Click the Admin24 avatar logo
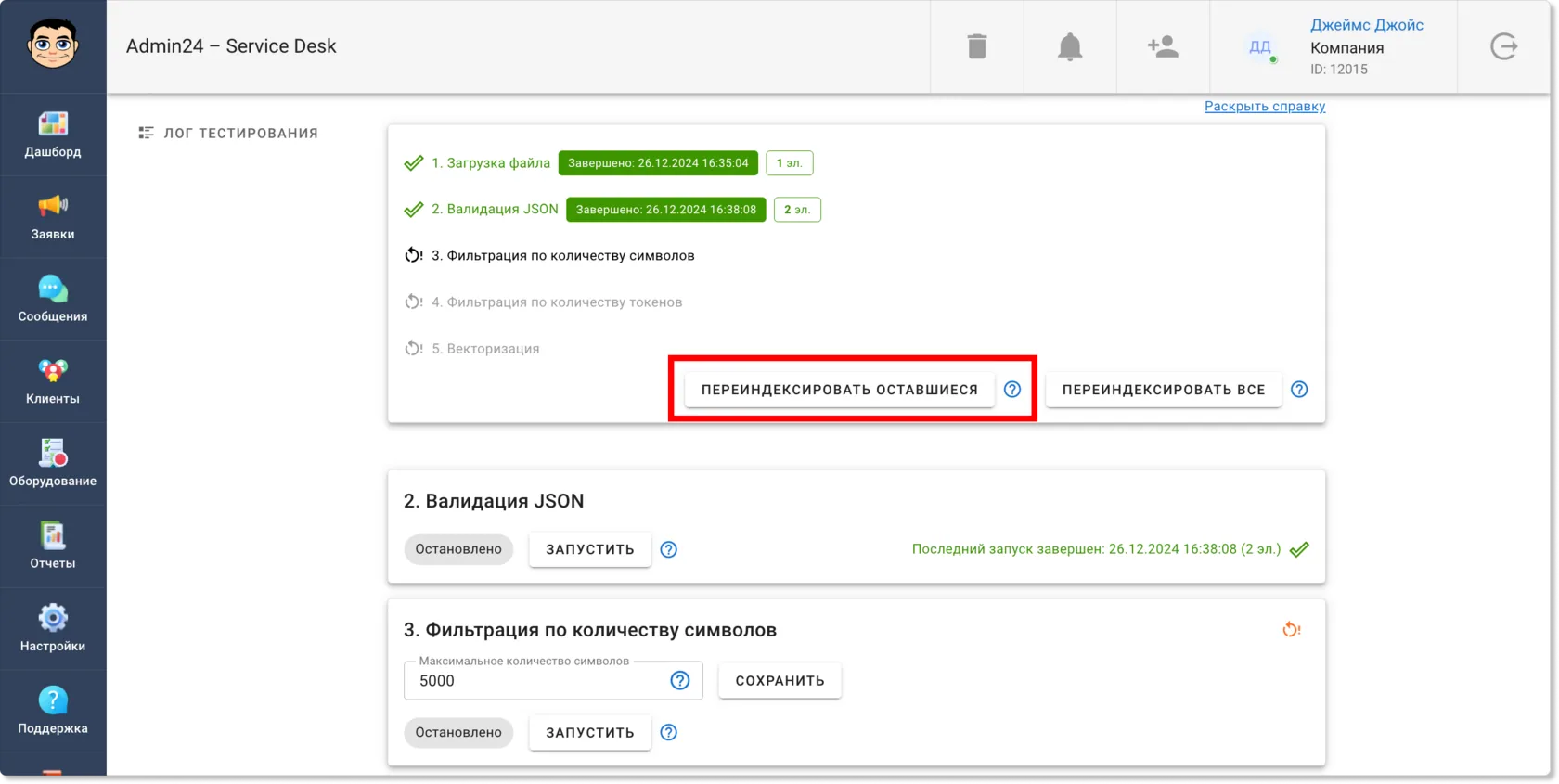1559x784 pixels. pyautogui.click(x=53, y=44)
